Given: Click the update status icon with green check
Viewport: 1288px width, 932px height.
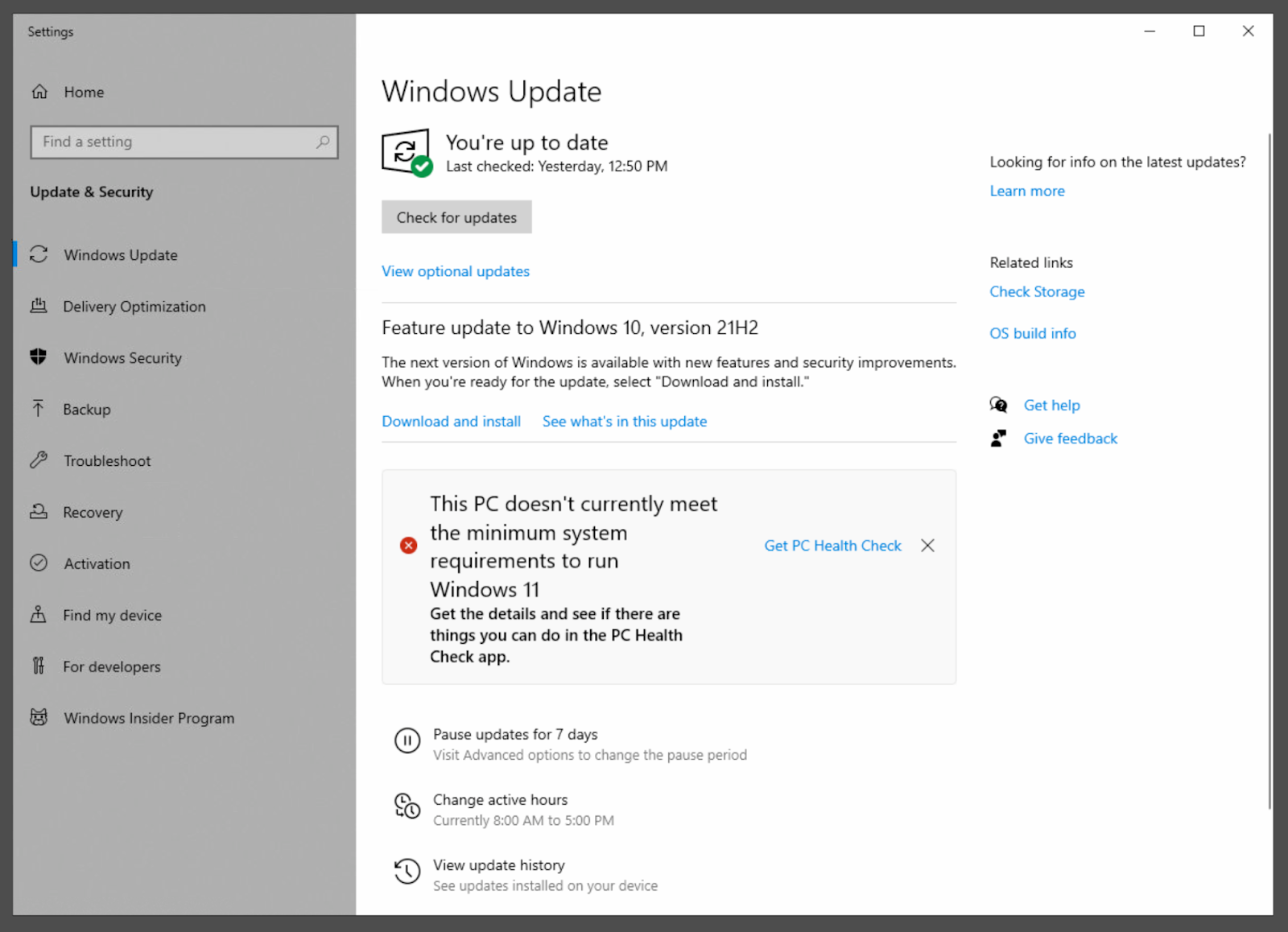Looking at the screenshot, I should click(x=407, y=152).
